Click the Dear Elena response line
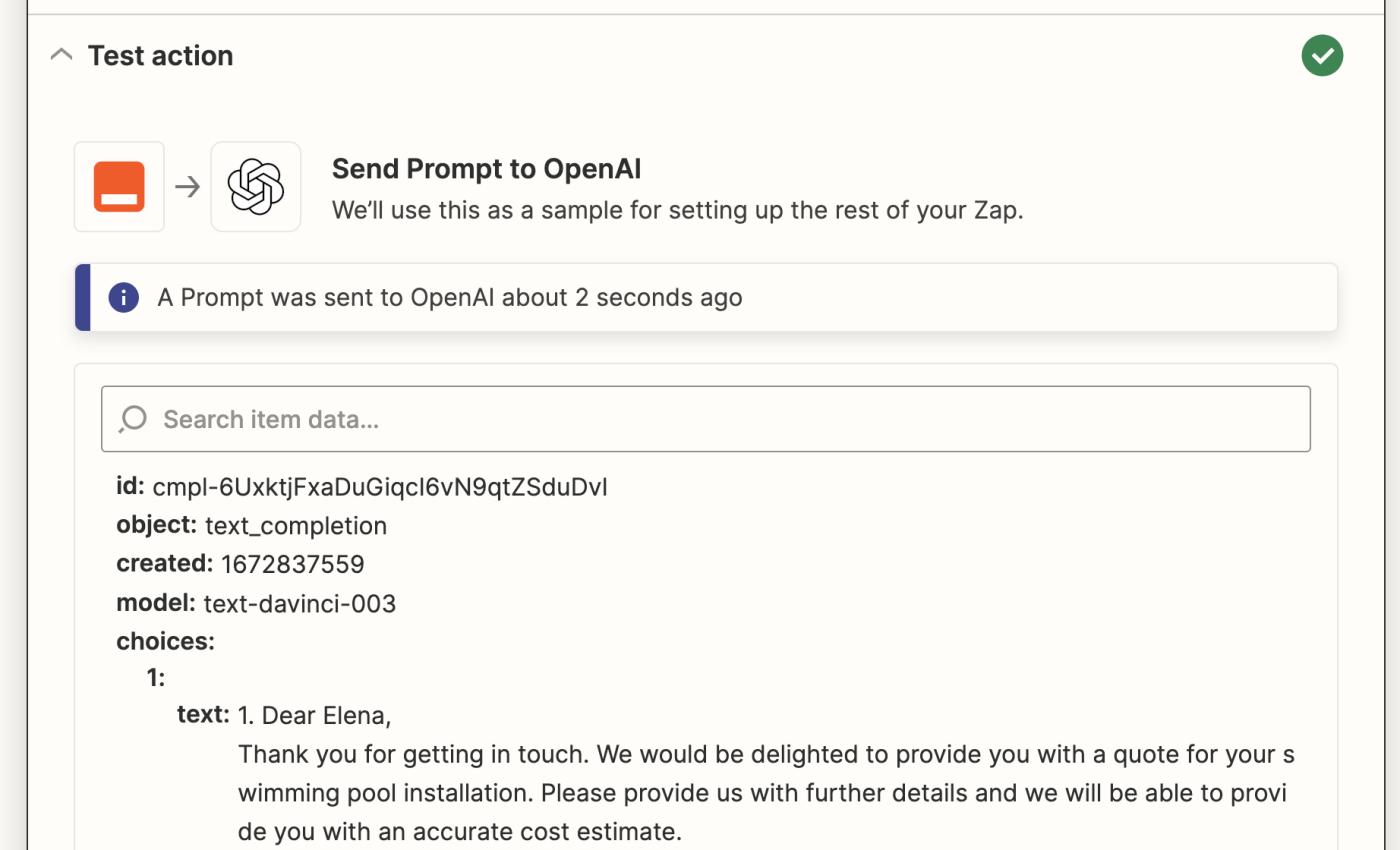This screenshot has width=1400, height=850. click(x=314, y=716)
